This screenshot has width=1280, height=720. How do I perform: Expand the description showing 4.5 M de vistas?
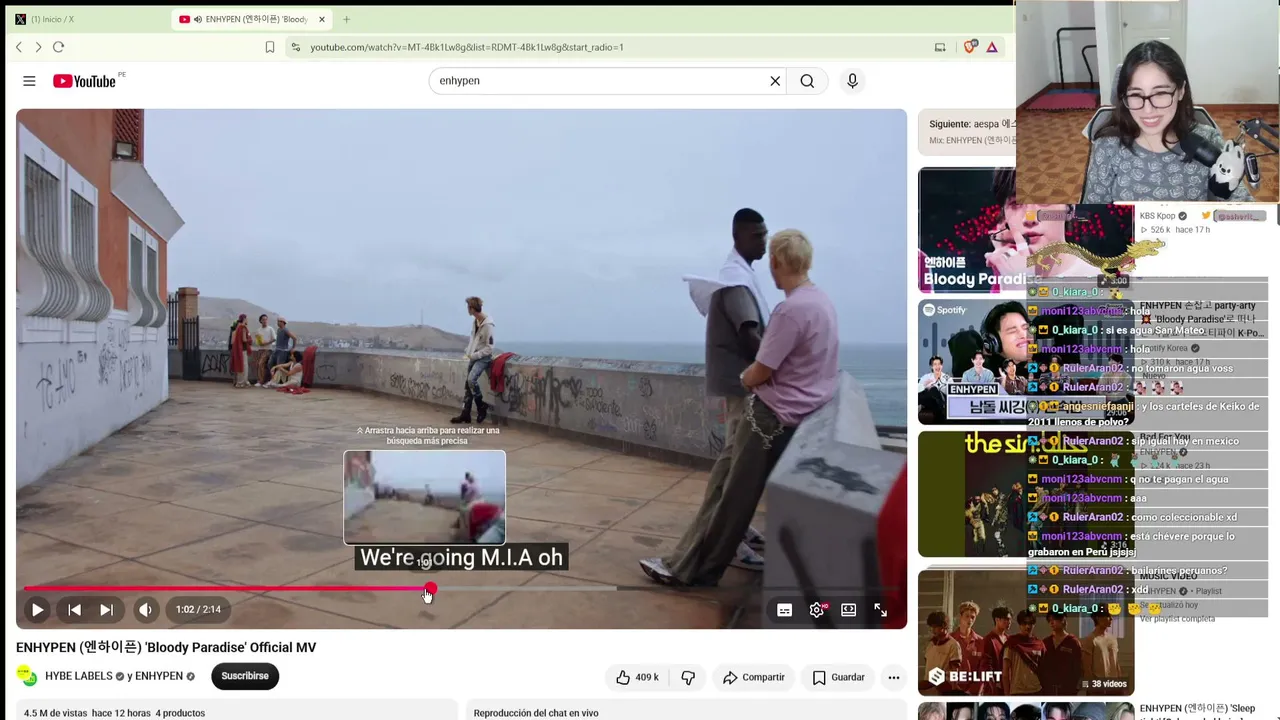pyautogui.click(x=236, y=710)
